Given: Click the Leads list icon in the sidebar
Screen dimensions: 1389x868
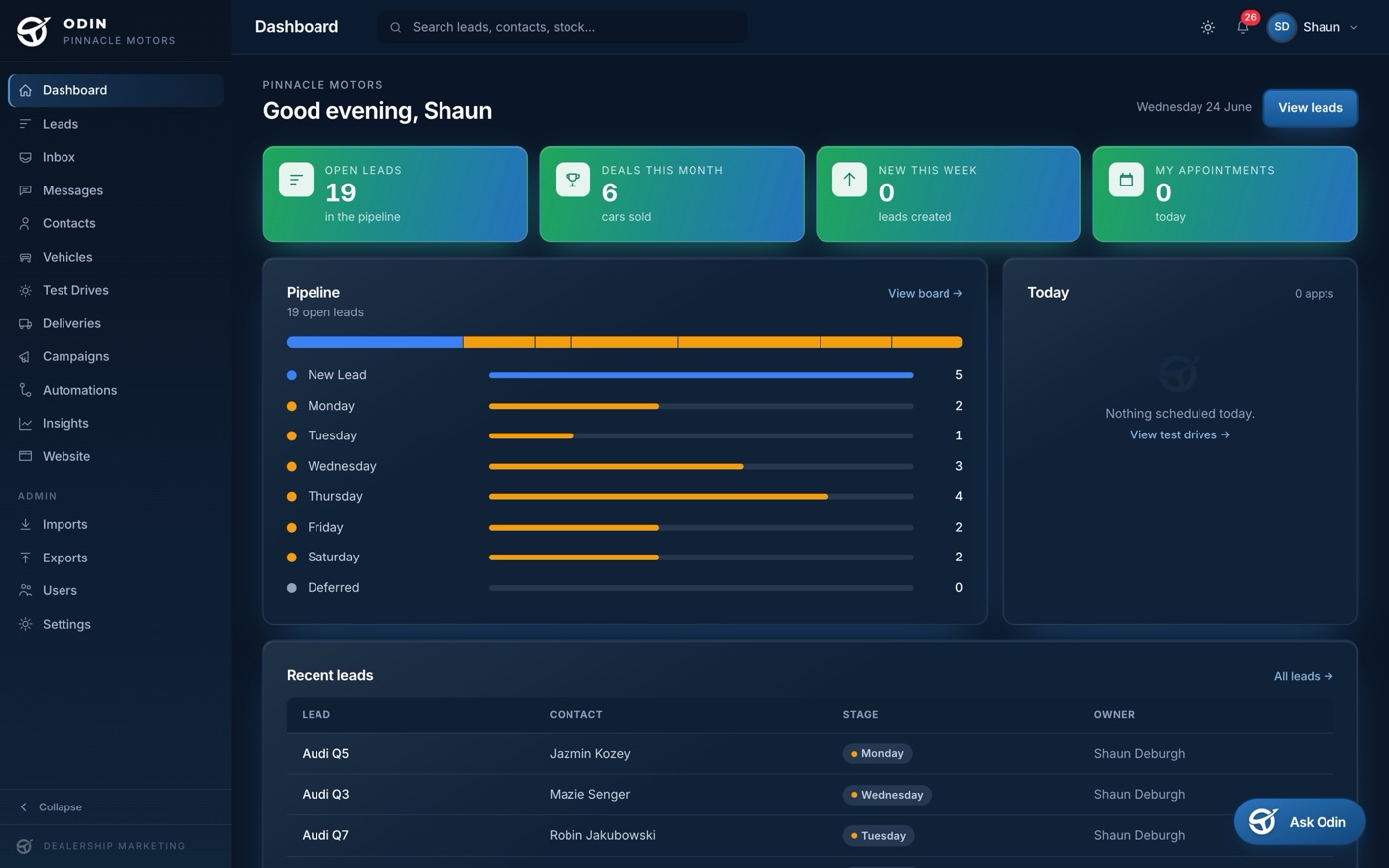Looking at the screenshot, I should tap(25, 124).
